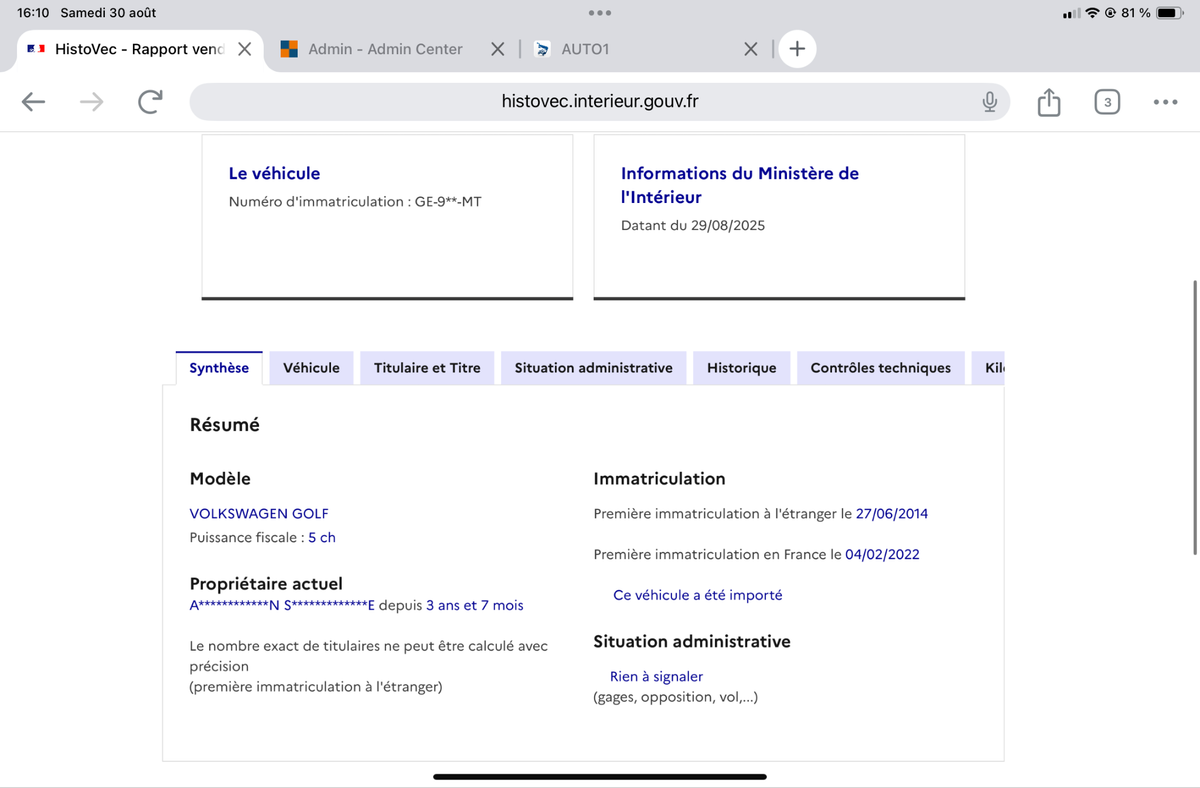Open the Titulaire et Titre tab
1200x788 pixels.
427,368
